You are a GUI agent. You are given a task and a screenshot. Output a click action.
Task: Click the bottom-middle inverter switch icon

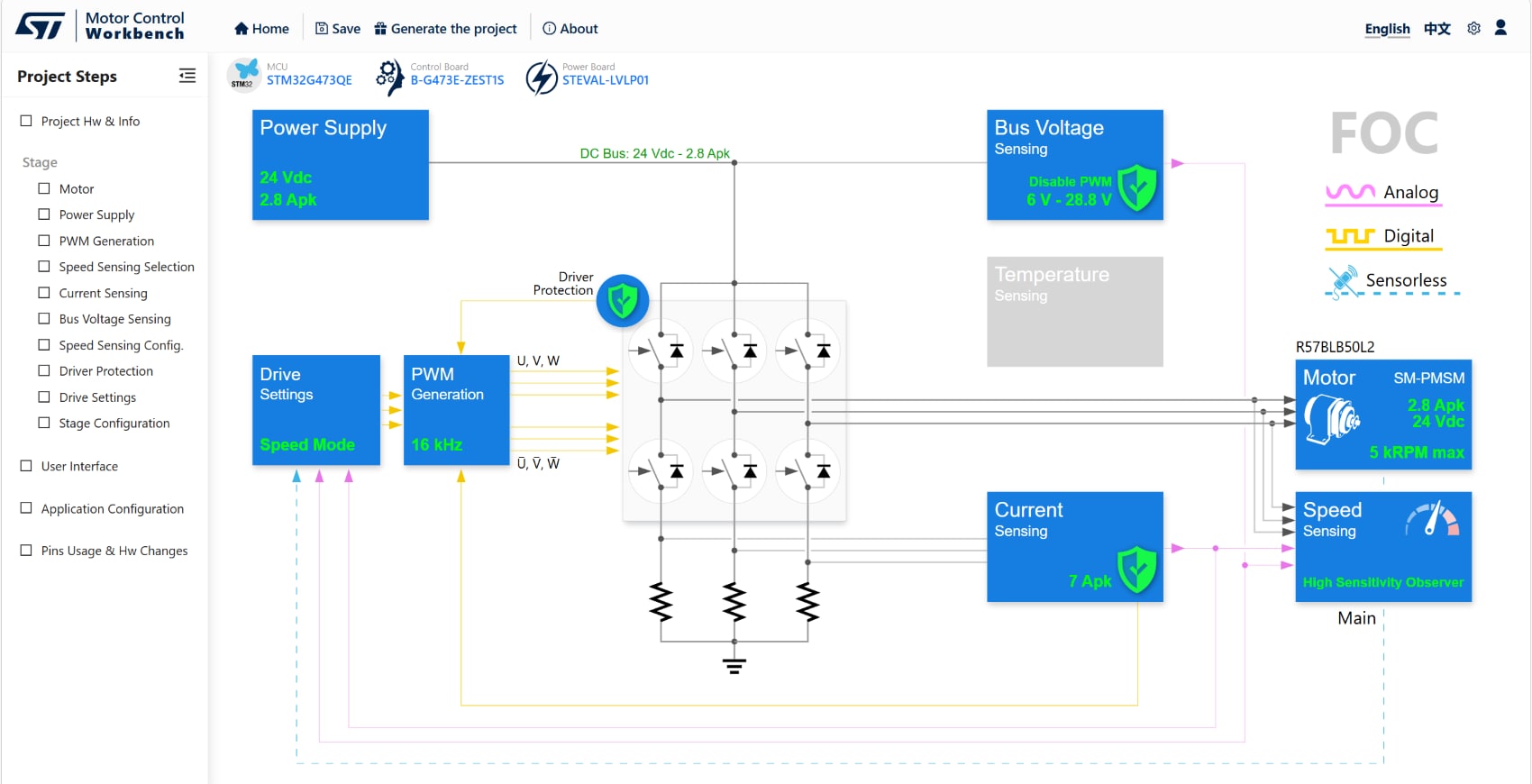[x=734, y=471]
